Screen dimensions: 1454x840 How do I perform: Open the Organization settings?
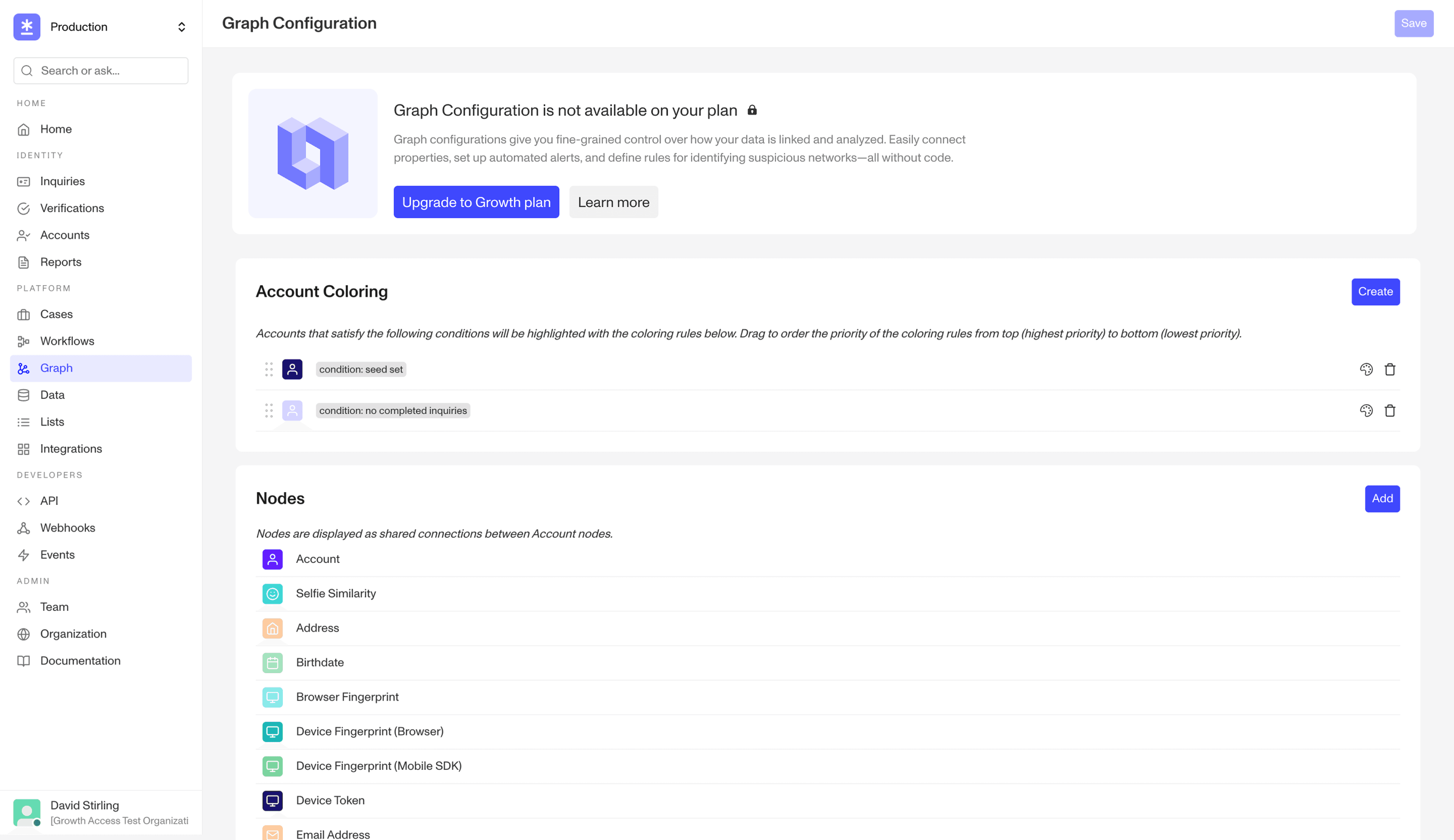[x=101, y=634]
